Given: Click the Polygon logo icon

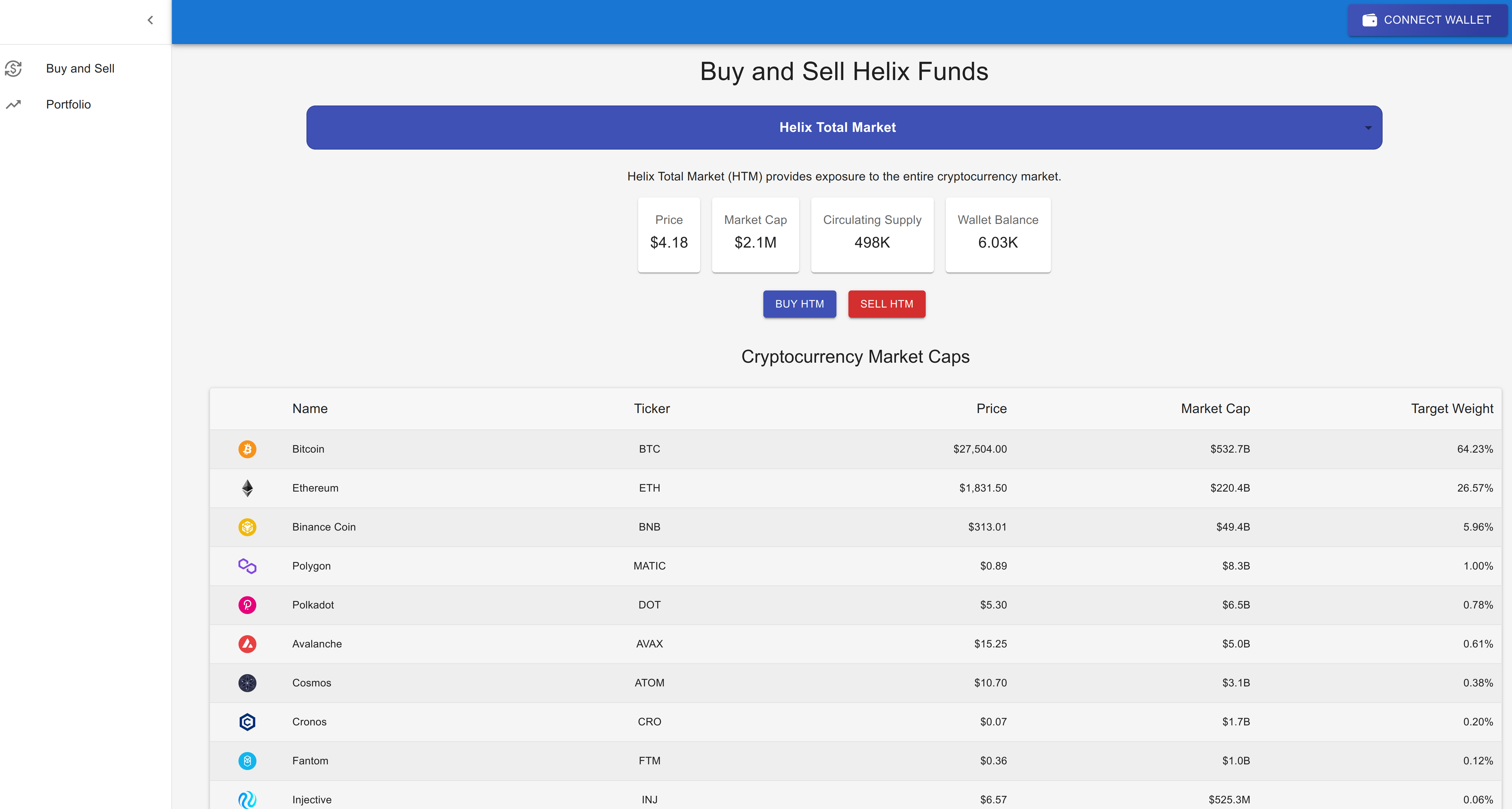Looking at the screenshot, I should point(247,566).
